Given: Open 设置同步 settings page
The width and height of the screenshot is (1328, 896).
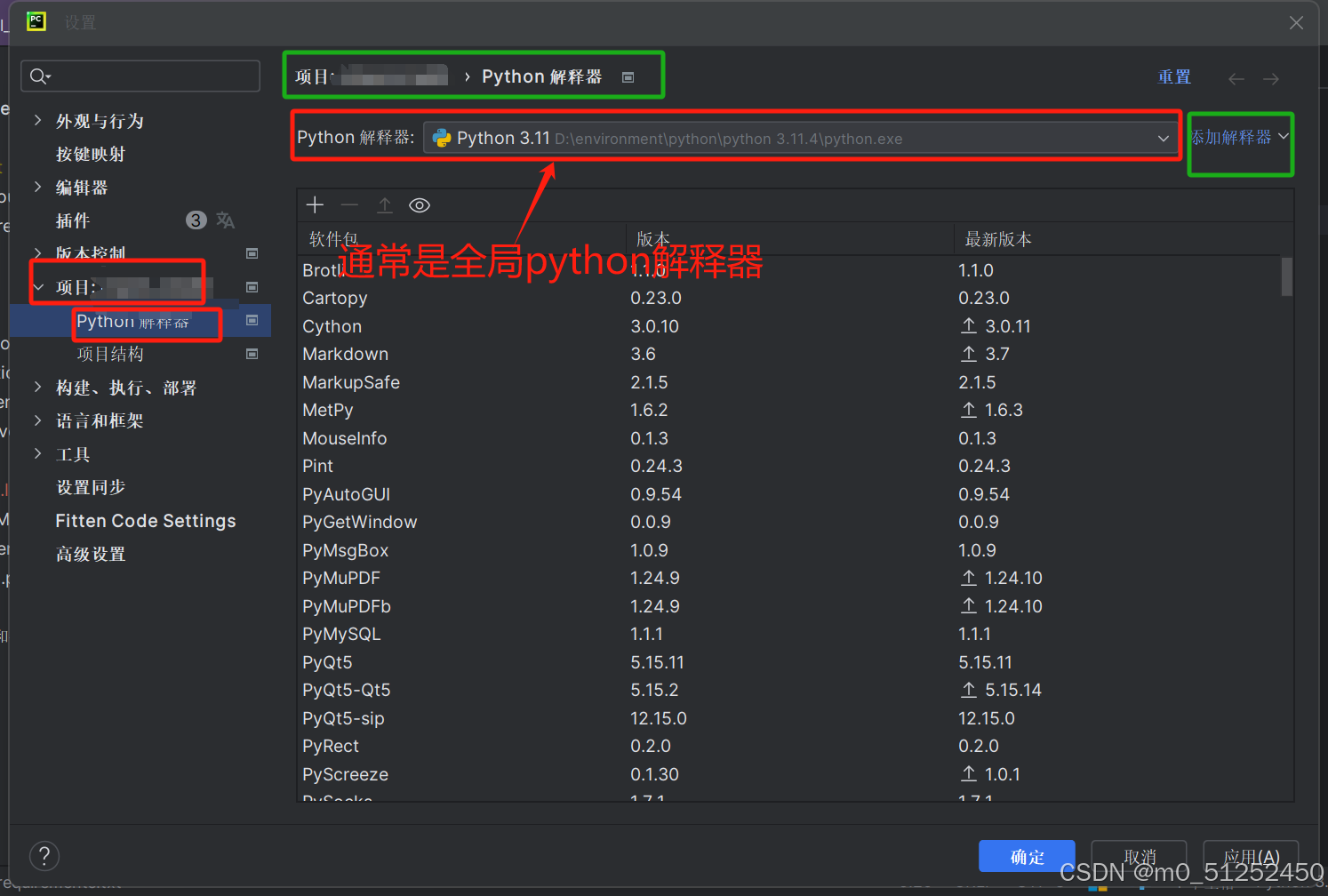Looking at the screenshot, I should click(91, 487).
